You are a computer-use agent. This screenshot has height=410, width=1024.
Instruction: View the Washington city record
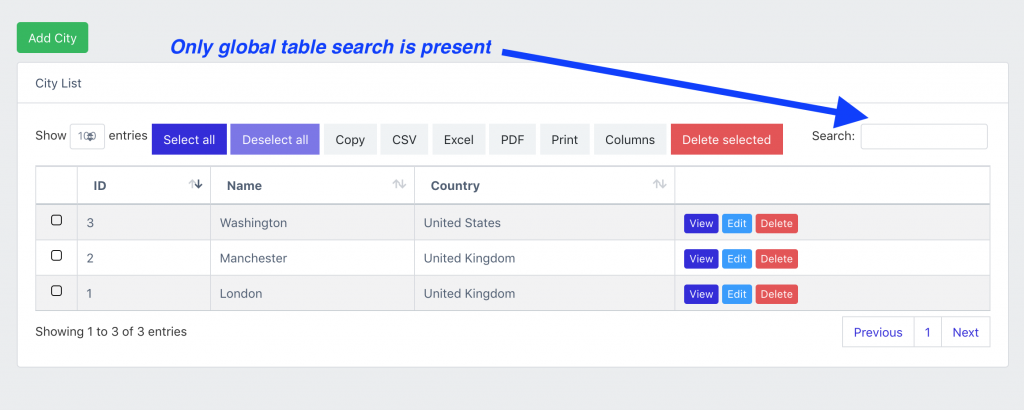coord(701,224)
